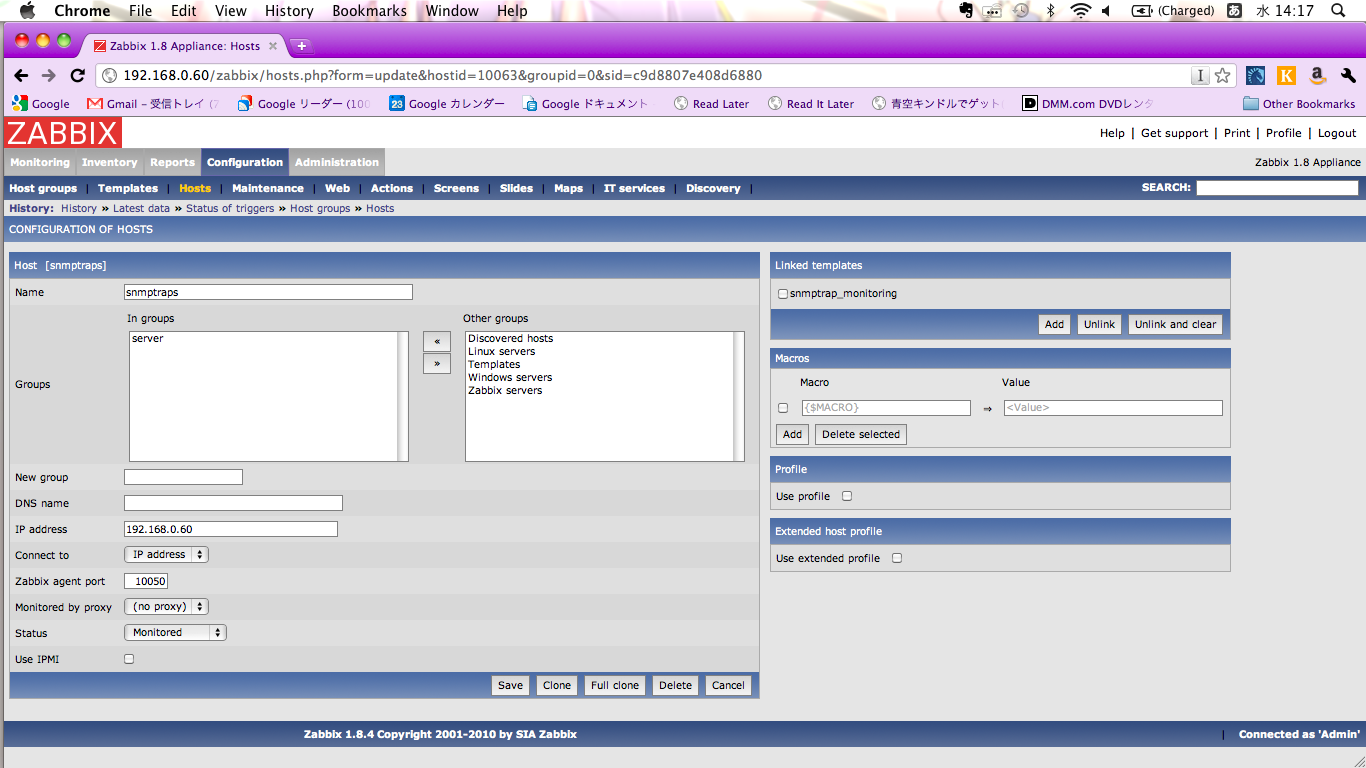Image resolution: width=1366 pixels, height=768 pixels.
Task: Click the browser forward arrow
Action: 48,76
